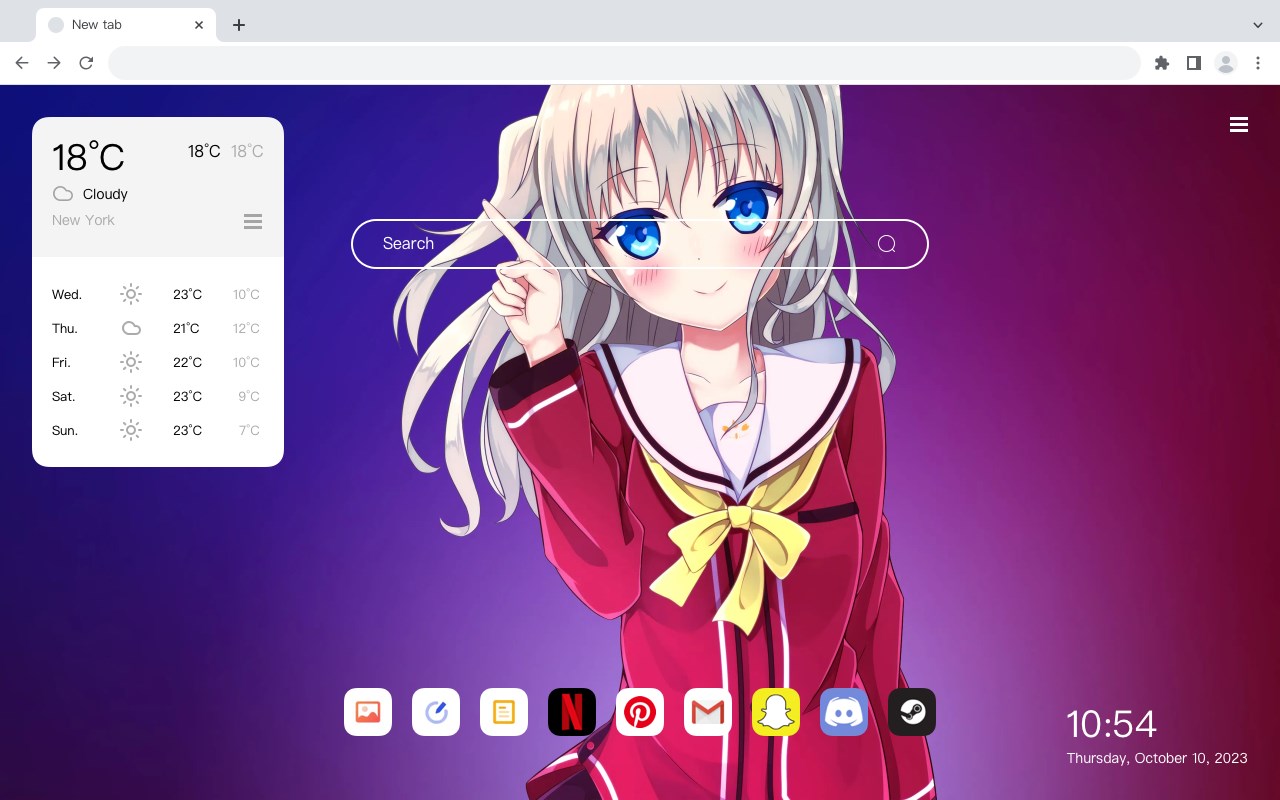Click the Sat. forecast day label

click(64, 397)
